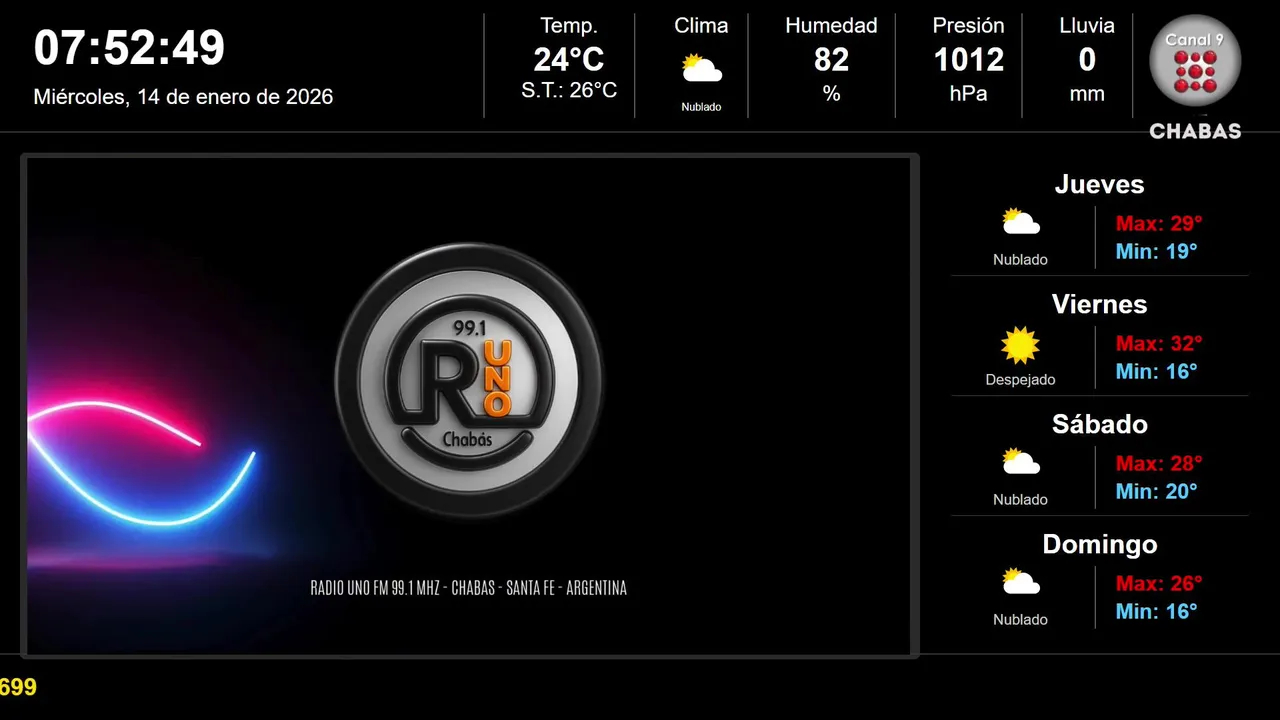Click the Lluvia heading
Screen dimensions: 1280x720
pos(1087,26)
